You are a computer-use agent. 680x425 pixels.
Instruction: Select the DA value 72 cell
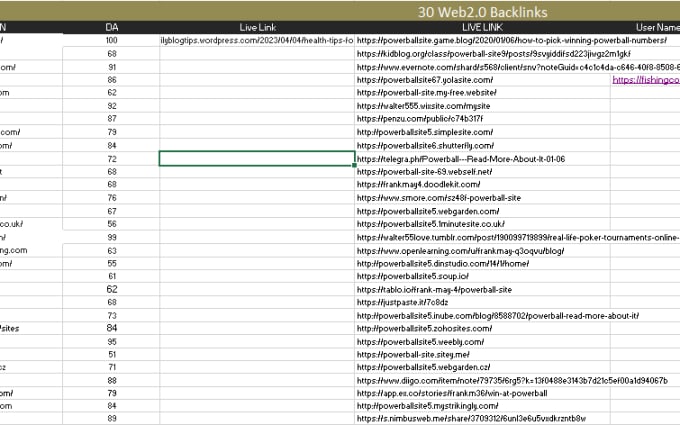pos(112,159)
